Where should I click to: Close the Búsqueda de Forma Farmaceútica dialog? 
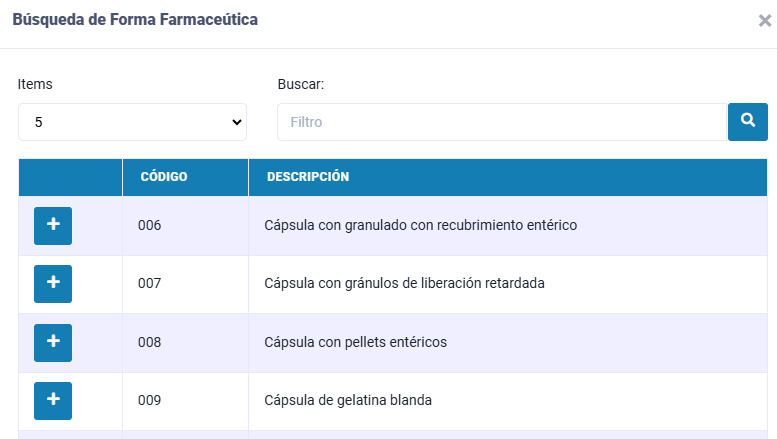(x=764, y=21)
